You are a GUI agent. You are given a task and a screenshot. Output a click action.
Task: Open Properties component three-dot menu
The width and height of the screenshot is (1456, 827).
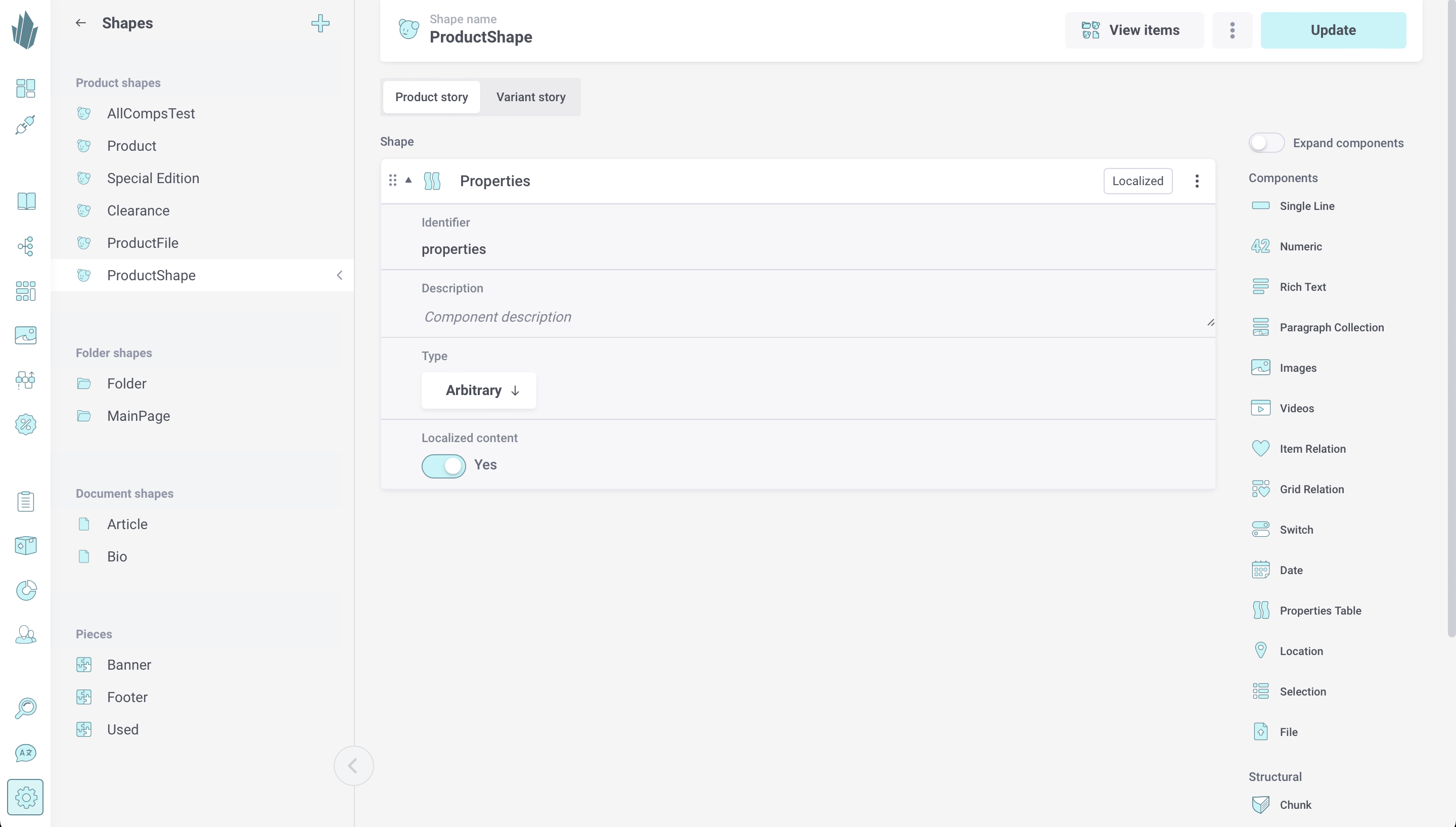[x=1197, y=181]
